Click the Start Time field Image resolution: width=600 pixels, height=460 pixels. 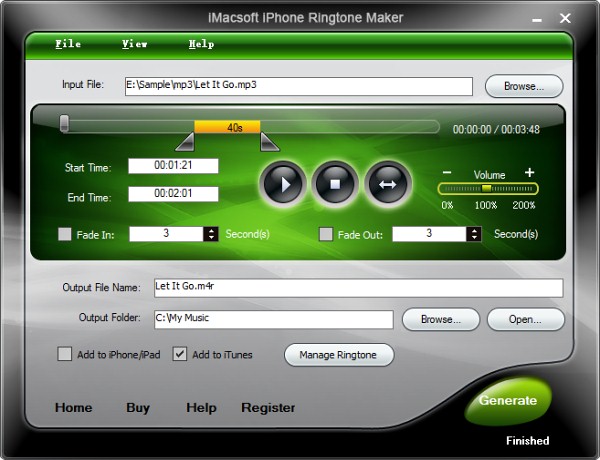(173, 166)
